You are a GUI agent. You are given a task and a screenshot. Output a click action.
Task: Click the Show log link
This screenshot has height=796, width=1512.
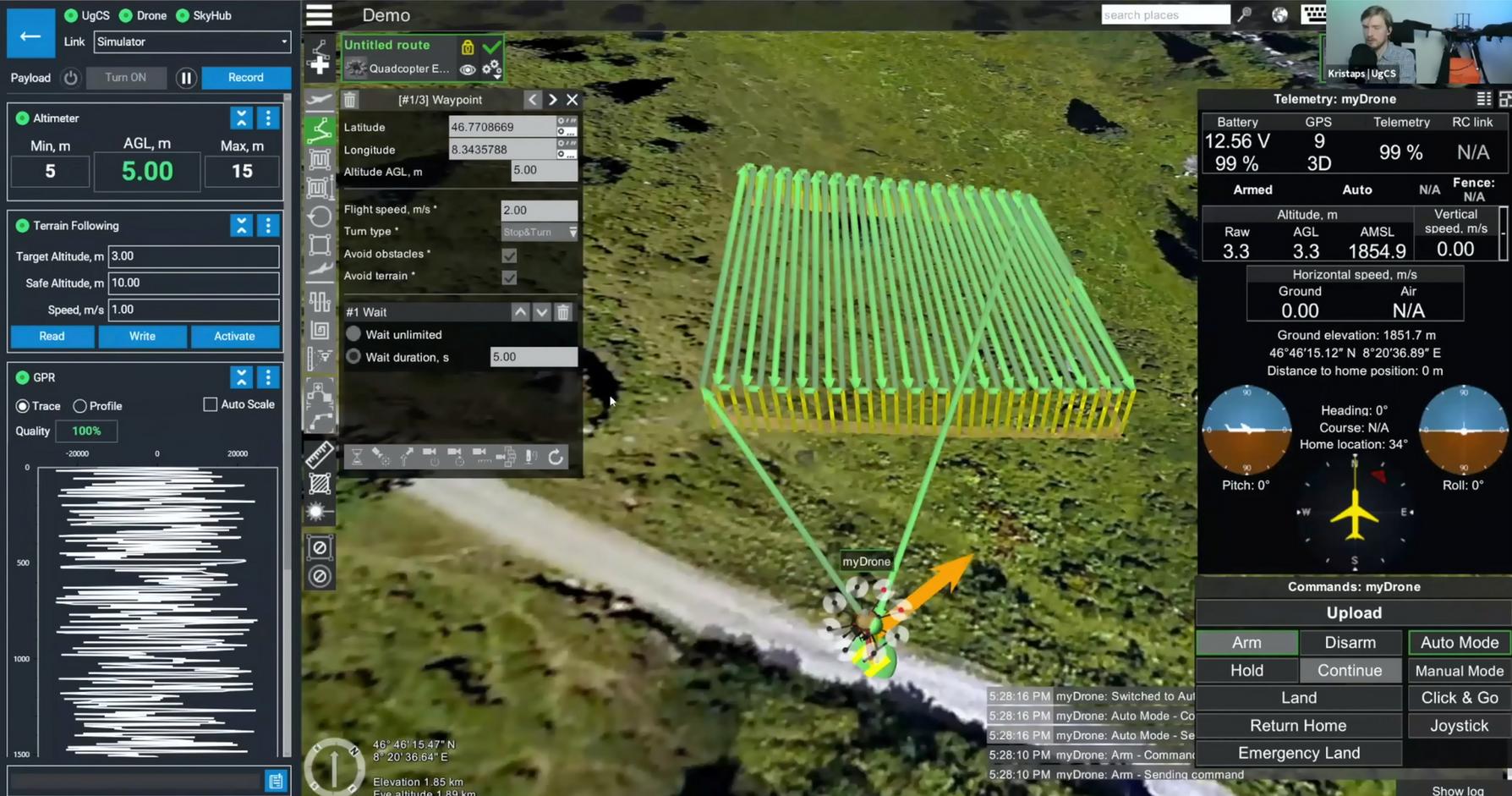tap(1458, 790)
